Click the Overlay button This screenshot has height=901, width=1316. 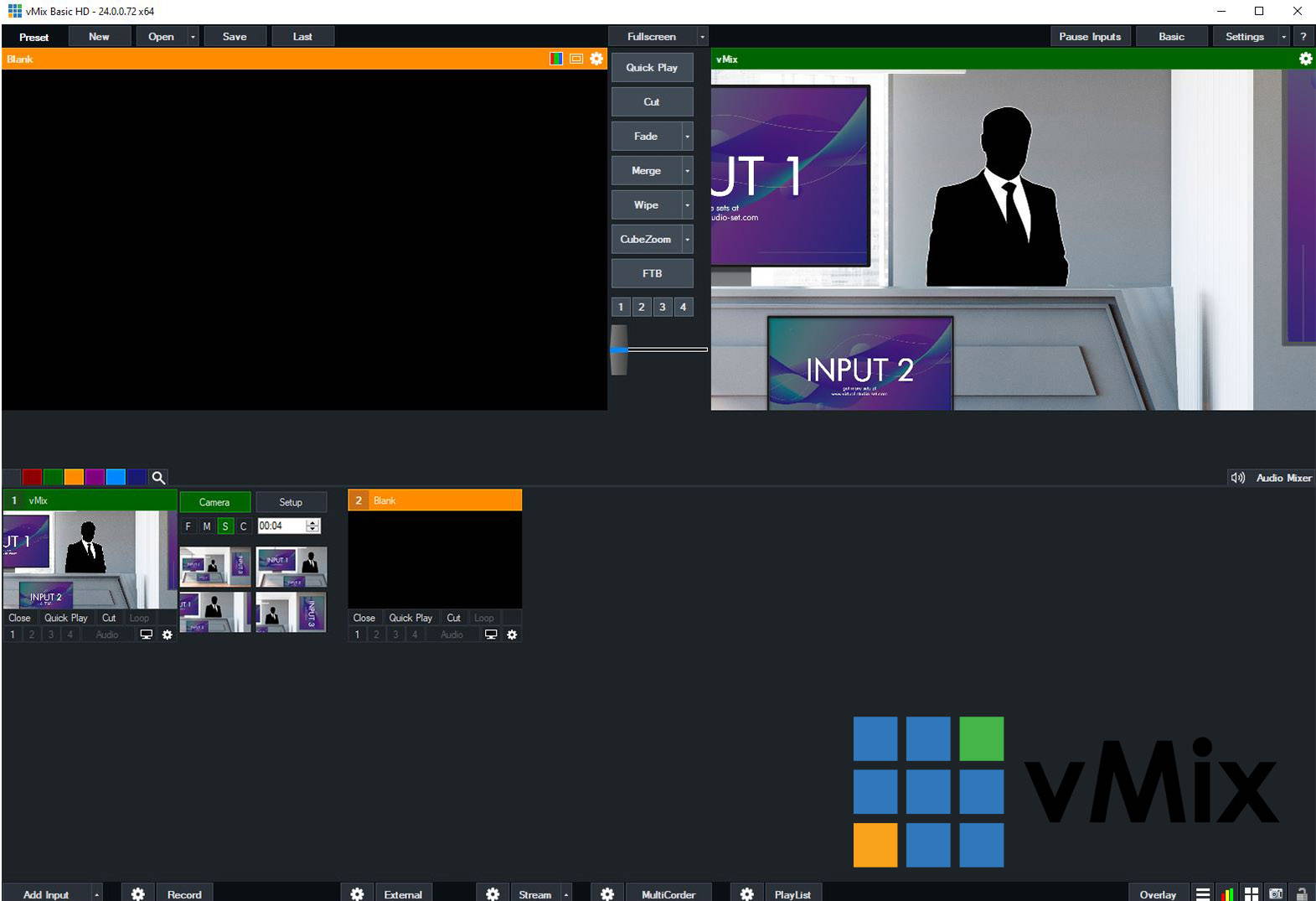[1158, 894]
